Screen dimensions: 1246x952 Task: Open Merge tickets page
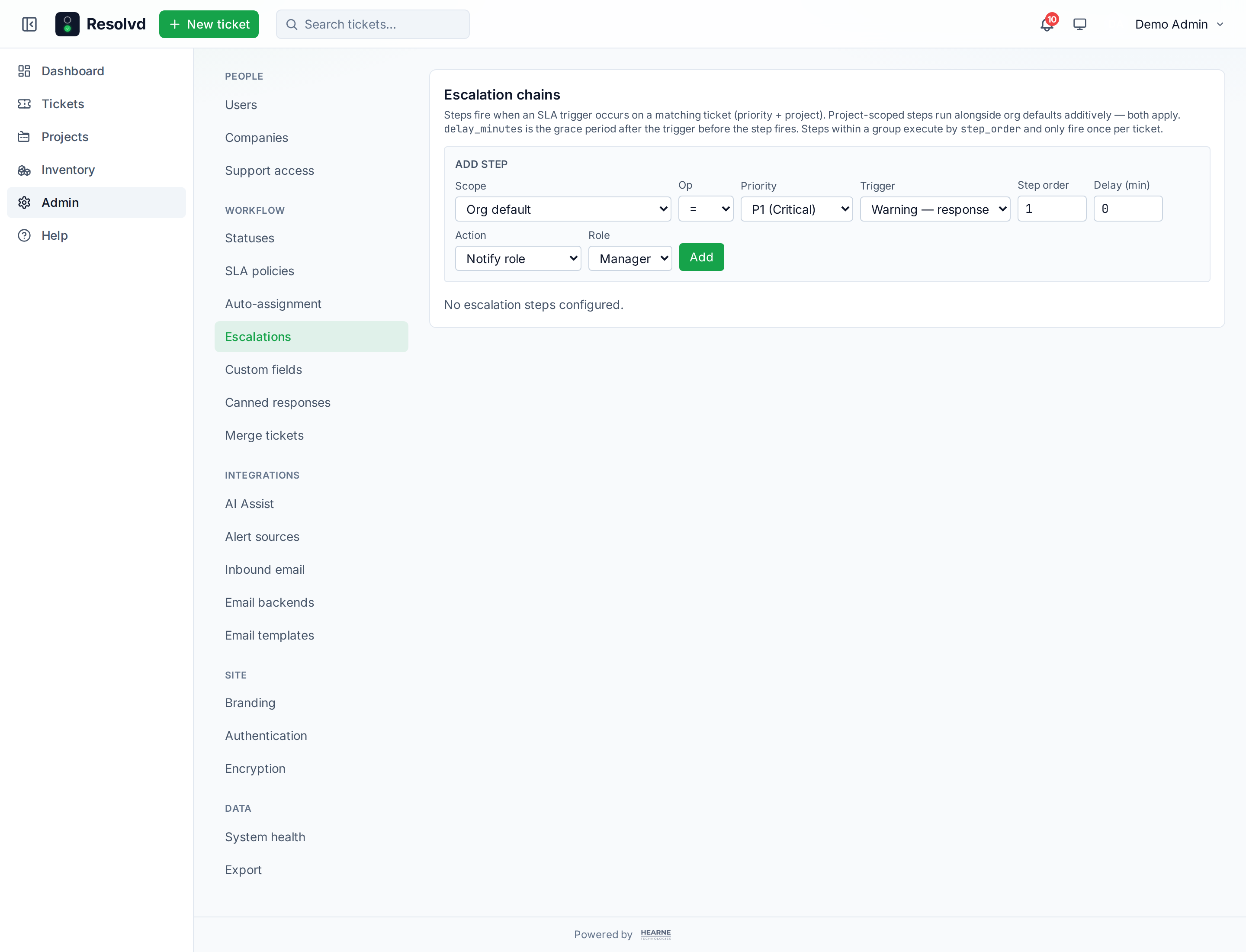(311, 435)
